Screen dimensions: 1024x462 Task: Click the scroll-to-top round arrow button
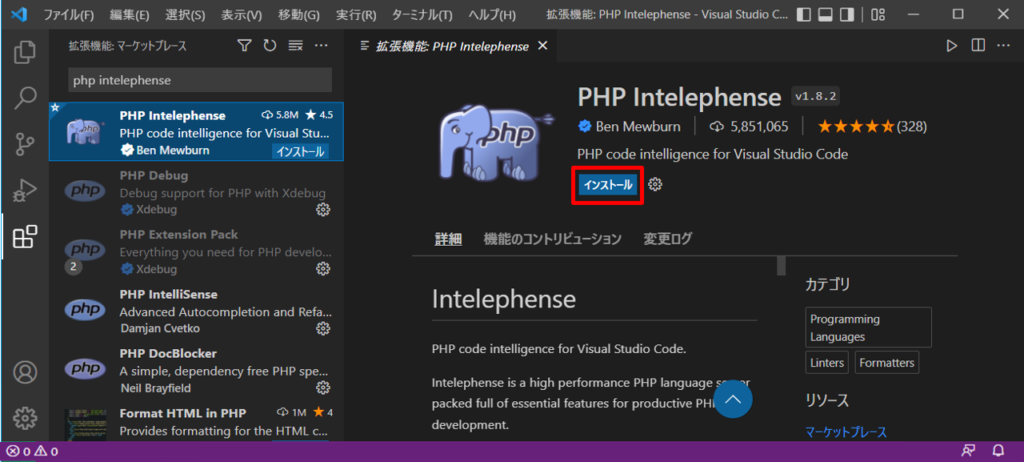tap(733, 399)
